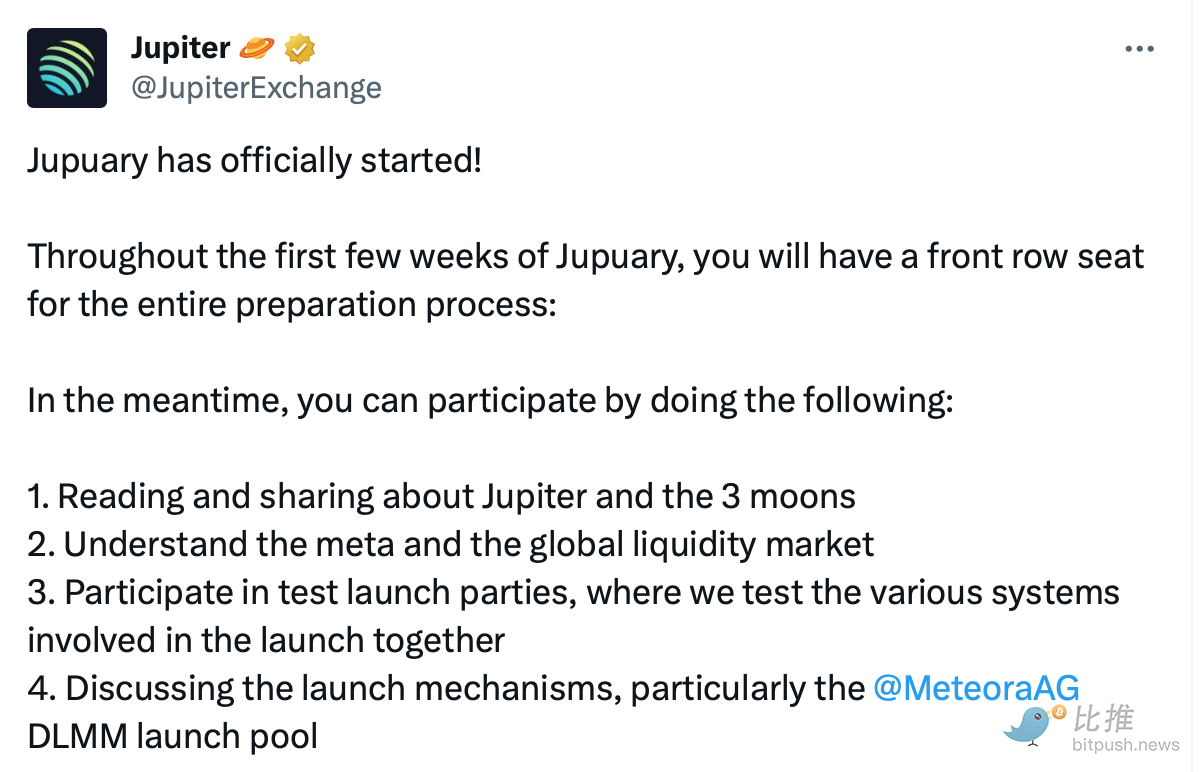
Task: Click the gold verified badge
Action: (x=301, y=47)
